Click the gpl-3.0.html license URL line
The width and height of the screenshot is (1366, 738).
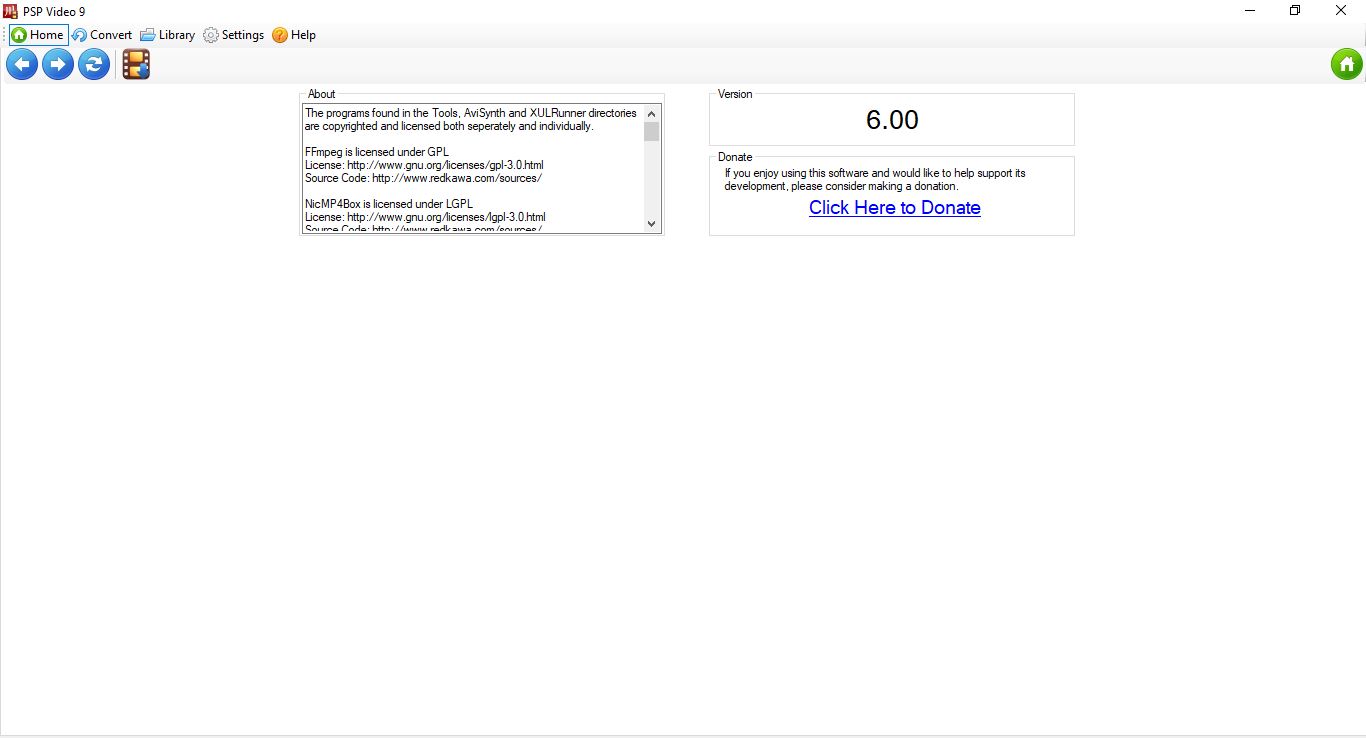tap(424, 165)
